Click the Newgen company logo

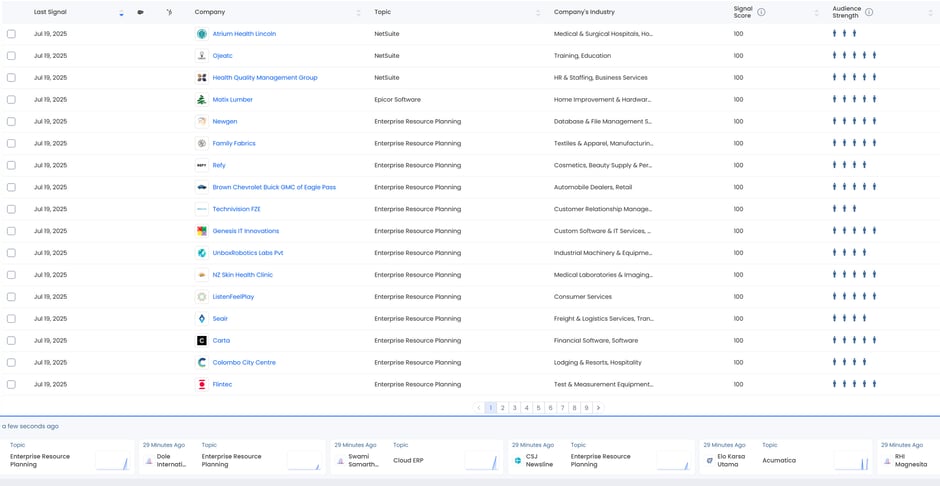pos(201,122)
